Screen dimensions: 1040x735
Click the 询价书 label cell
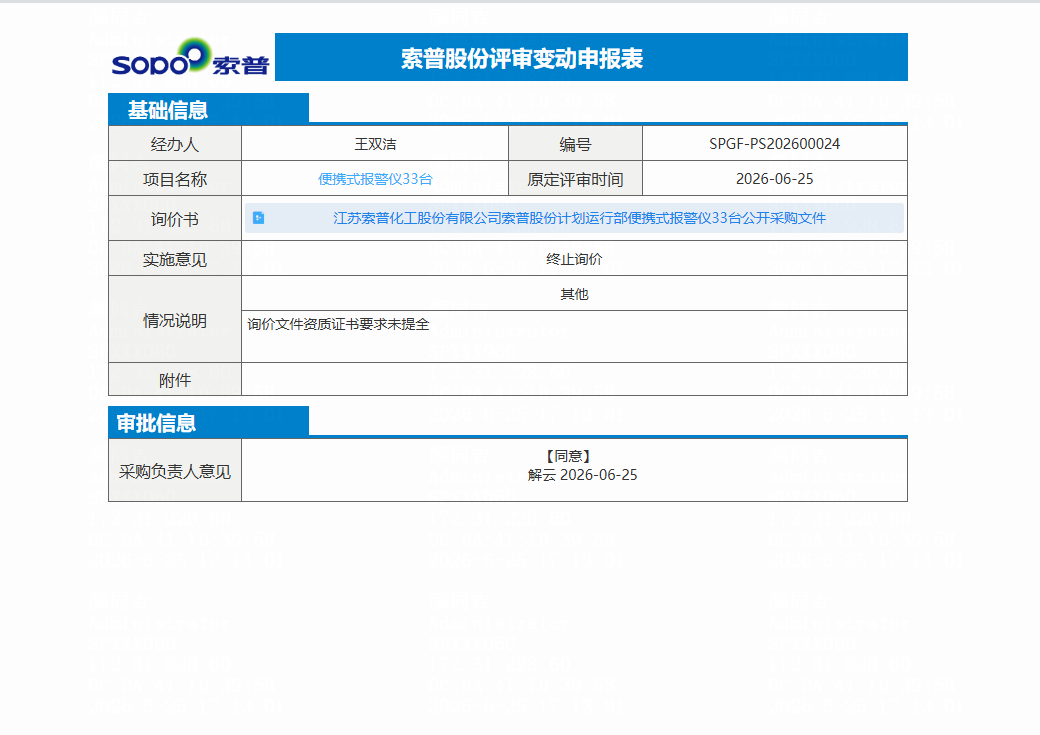click(174, 218)
